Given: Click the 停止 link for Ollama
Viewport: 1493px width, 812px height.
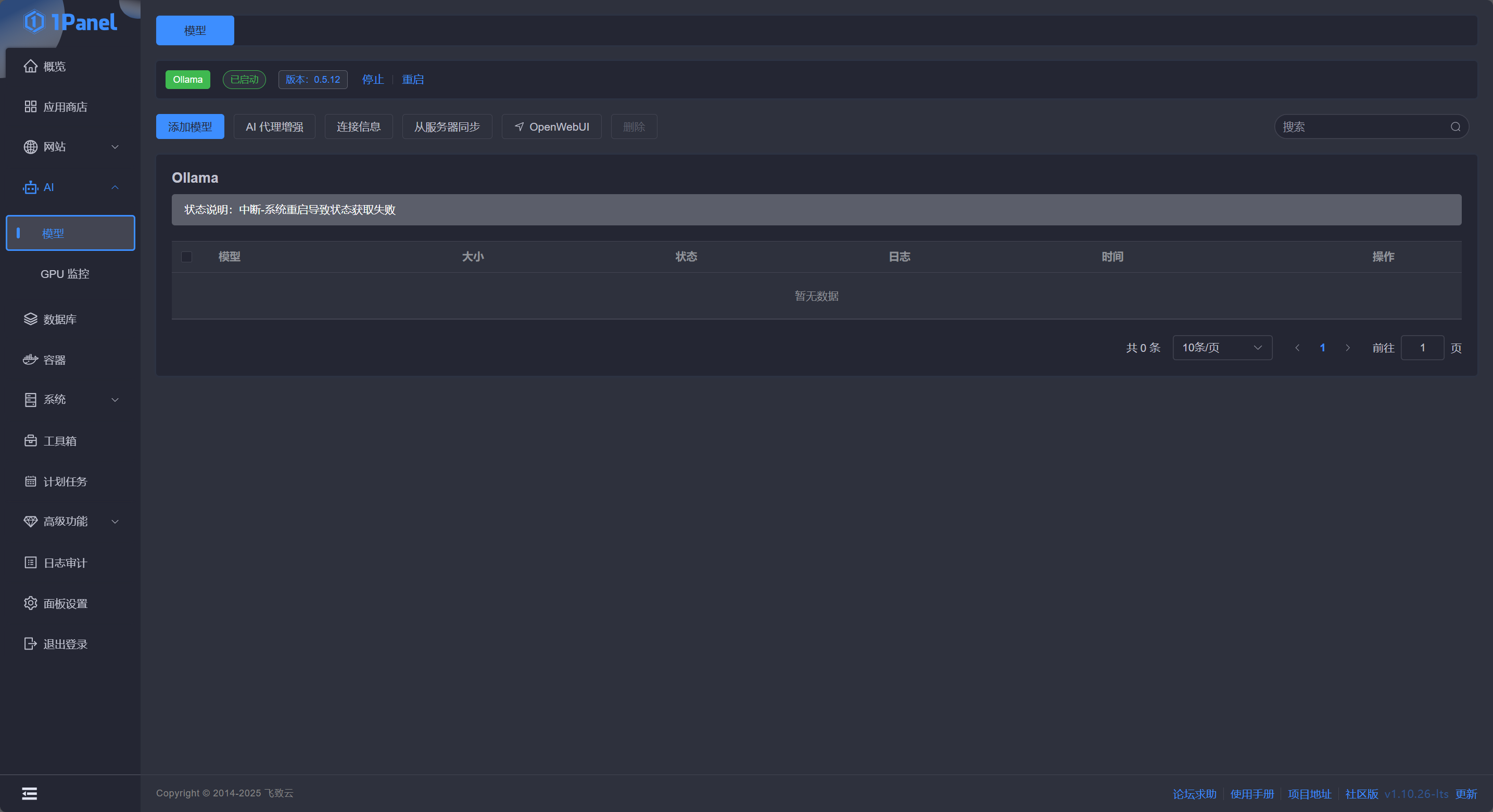Looking at the screenshot, I should [373, 80].
